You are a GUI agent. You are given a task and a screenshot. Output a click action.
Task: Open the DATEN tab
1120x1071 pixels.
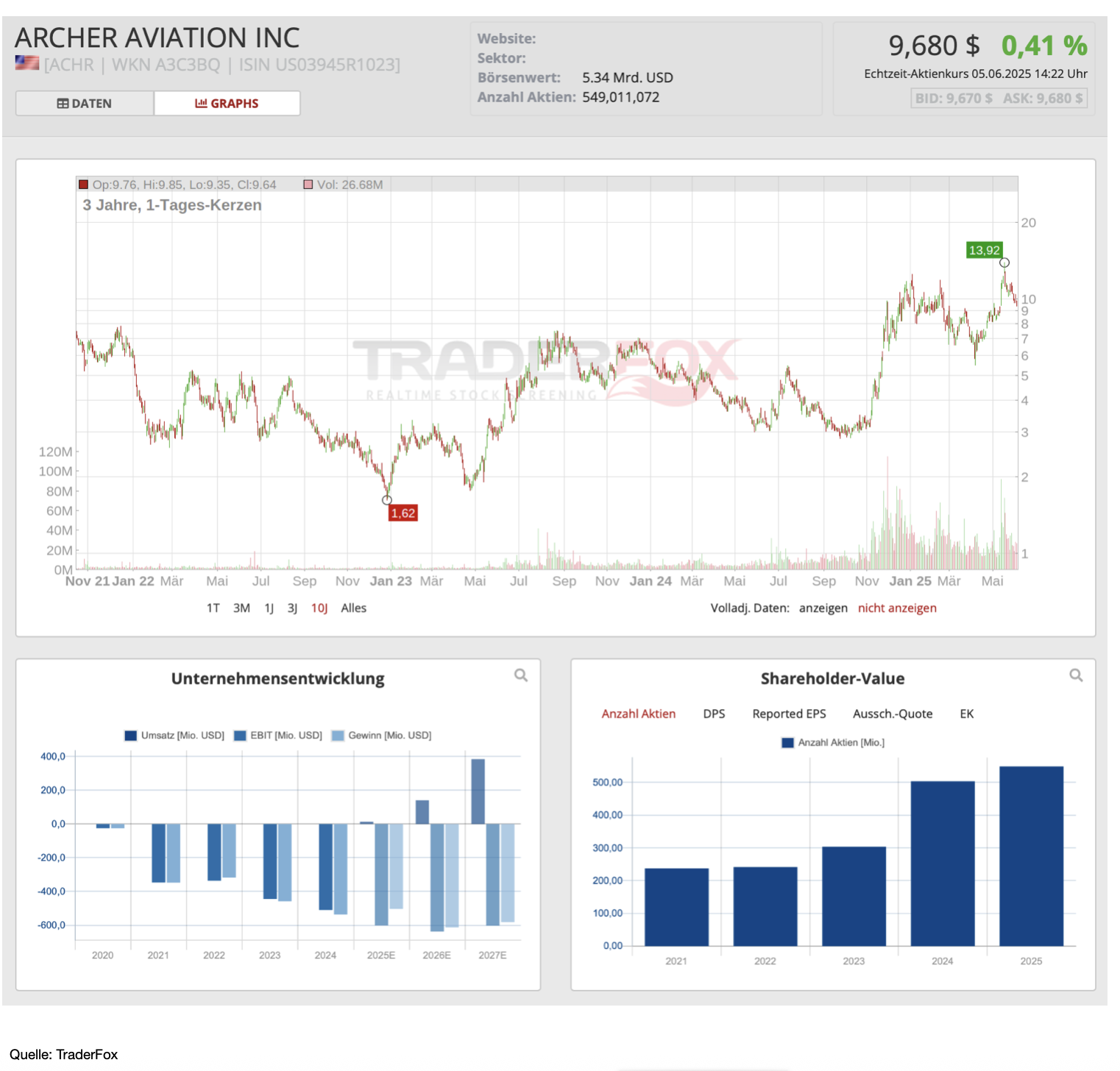(x=85, y=104)
